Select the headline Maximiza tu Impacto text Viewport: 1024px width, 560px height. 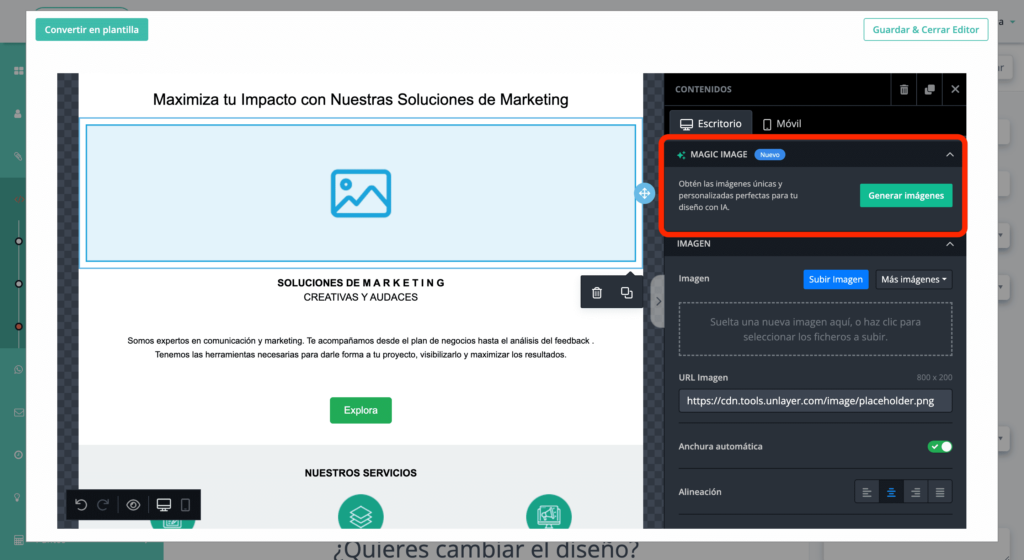point(360,99)
